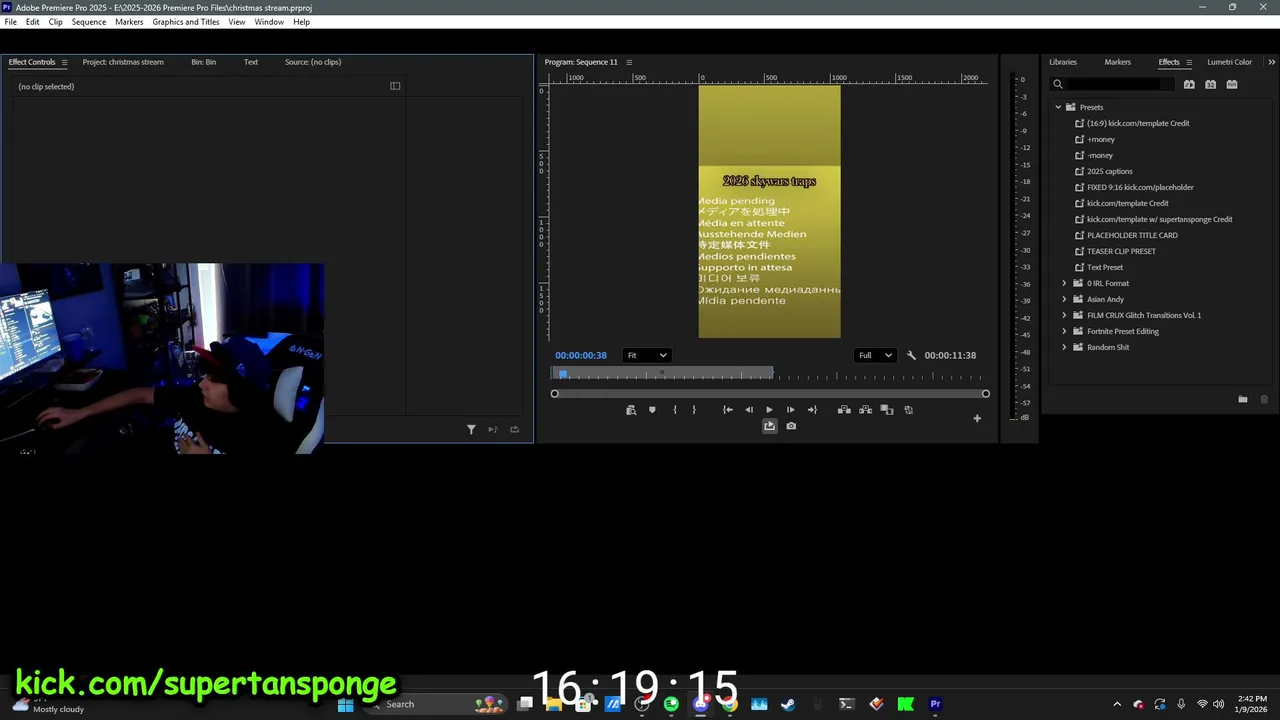The image size is (1280, 720).
Task: Select the +money preset
Action: click(x=1100, y=139)
